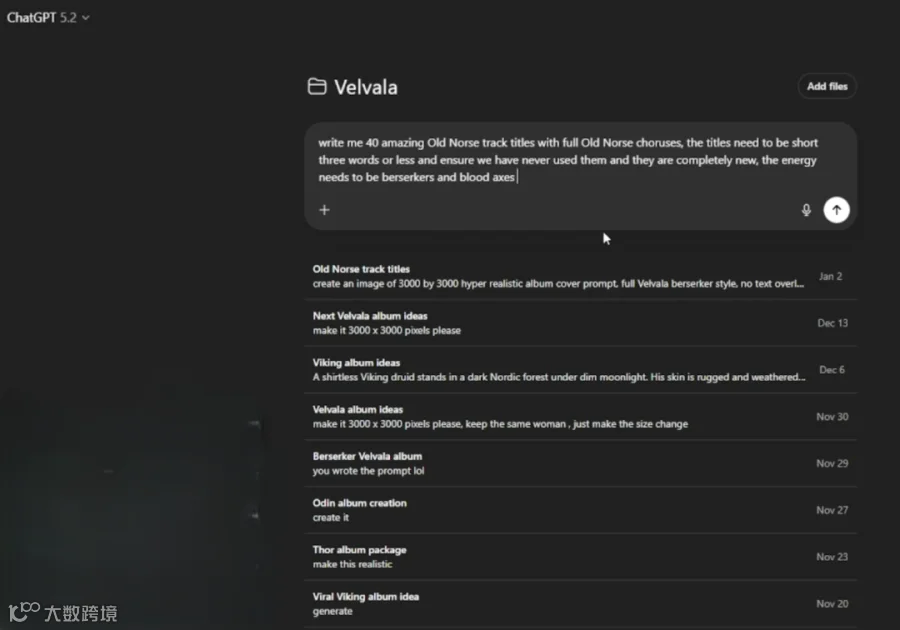Open the Viking album ideas conversation
The width and height of the screenshot is (900, 630).
click(x=356, y=363)
